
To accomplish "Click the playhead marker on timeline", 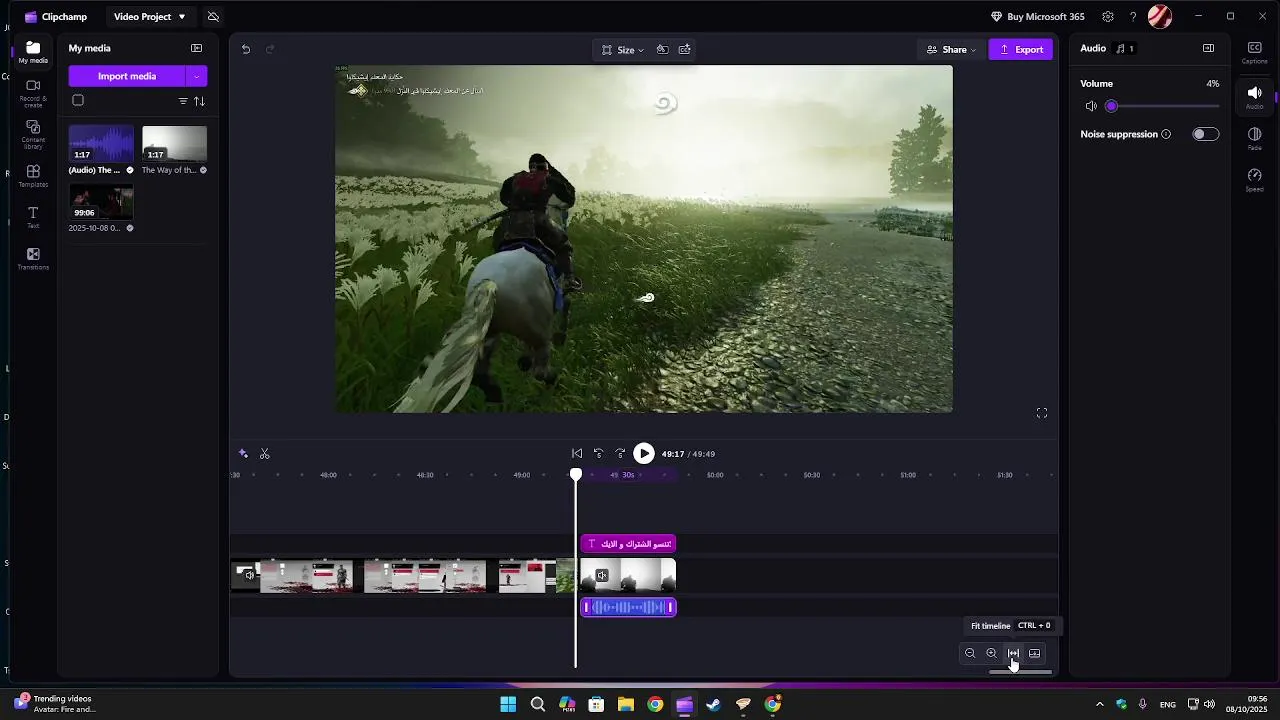I will tap(576, 475).
